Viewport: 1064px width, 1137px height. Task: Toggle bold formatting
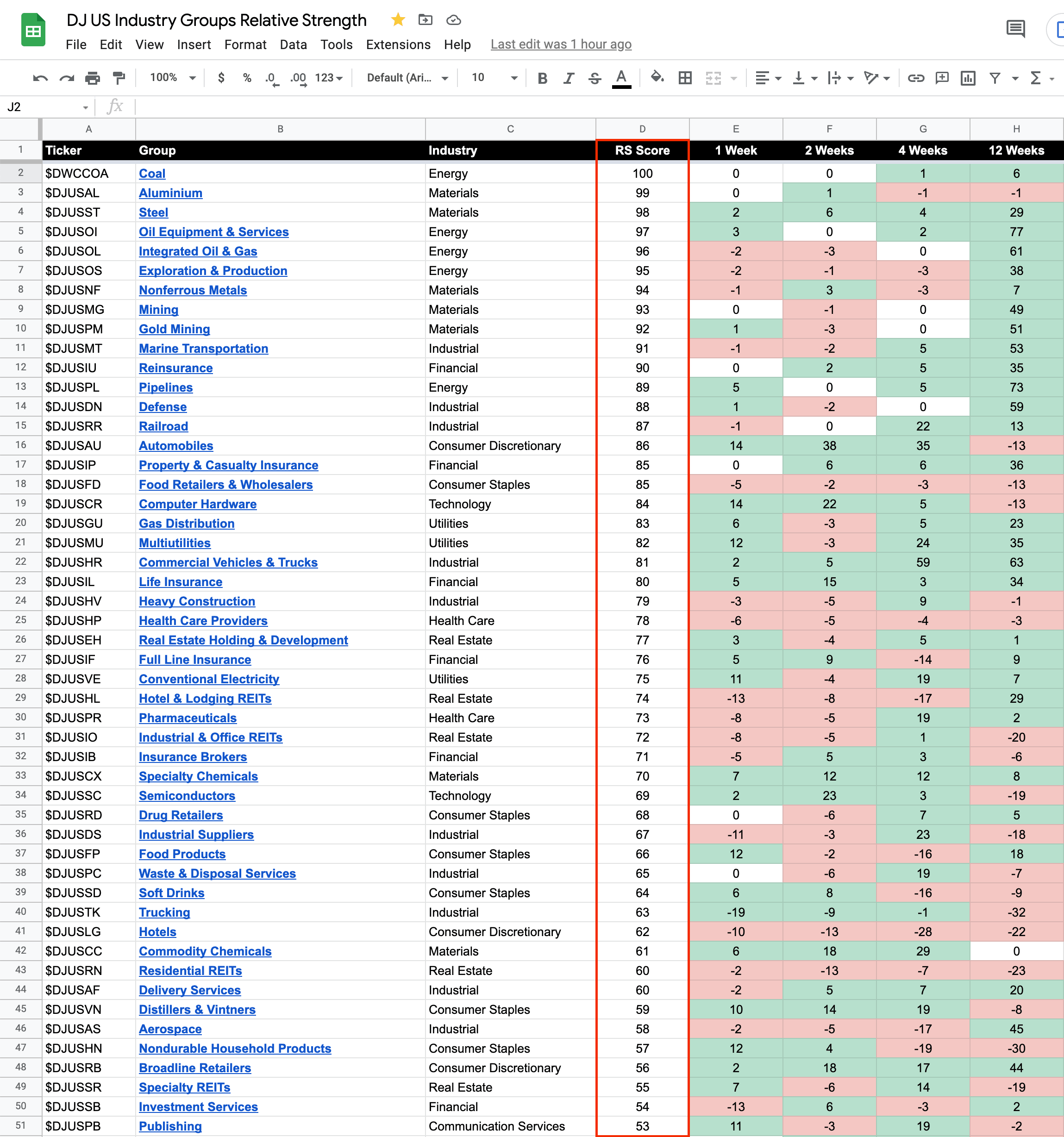(x=542, y=78)
